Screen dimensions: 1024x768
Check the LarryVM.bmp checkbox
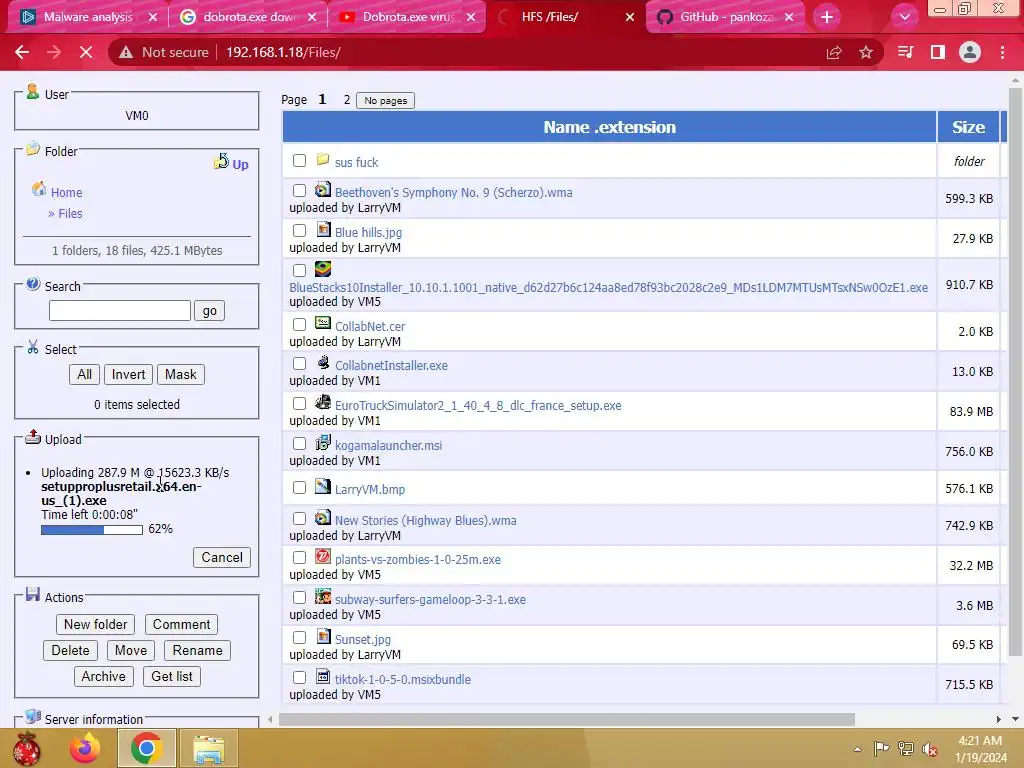[x=299, y=488]
